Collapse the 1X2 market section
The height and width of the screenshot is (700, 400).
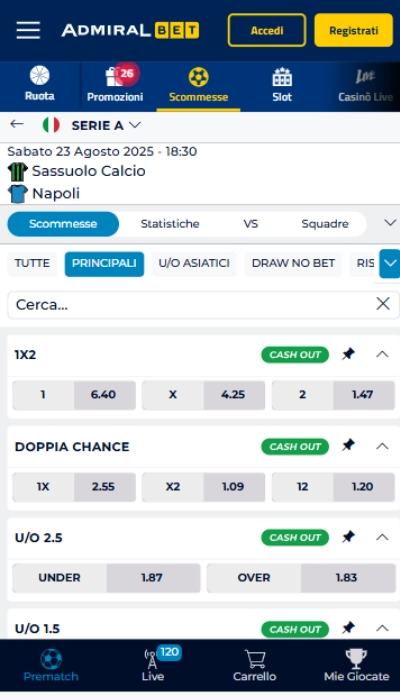pyautogui.click(x=383, y=354)
